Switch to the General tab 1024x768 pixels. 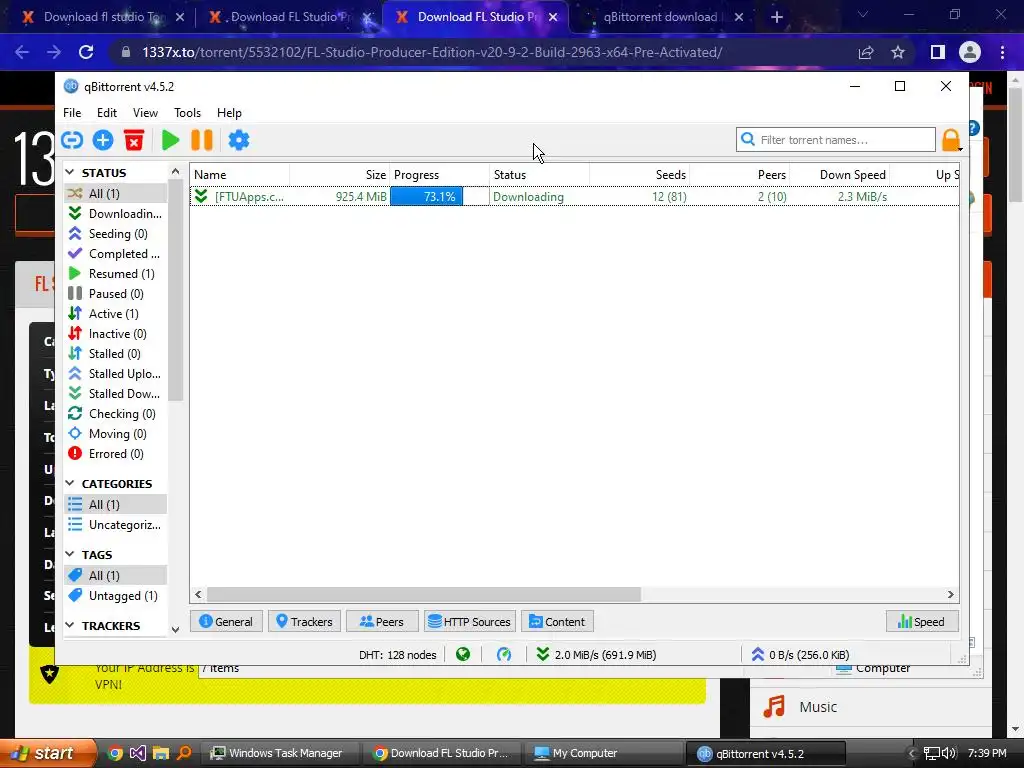[x=226, y=622]
